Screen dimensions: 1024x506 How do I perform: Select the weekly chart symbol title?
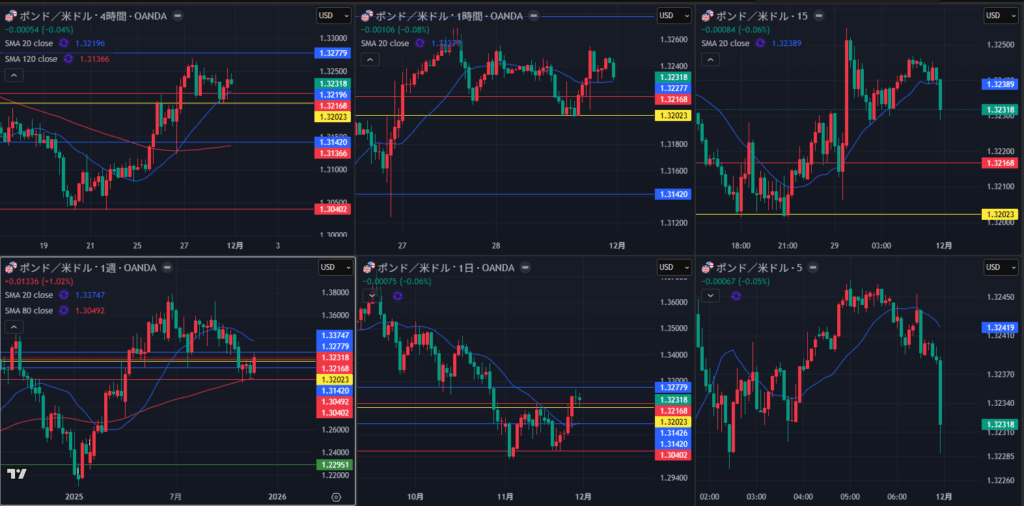point(88,267)
